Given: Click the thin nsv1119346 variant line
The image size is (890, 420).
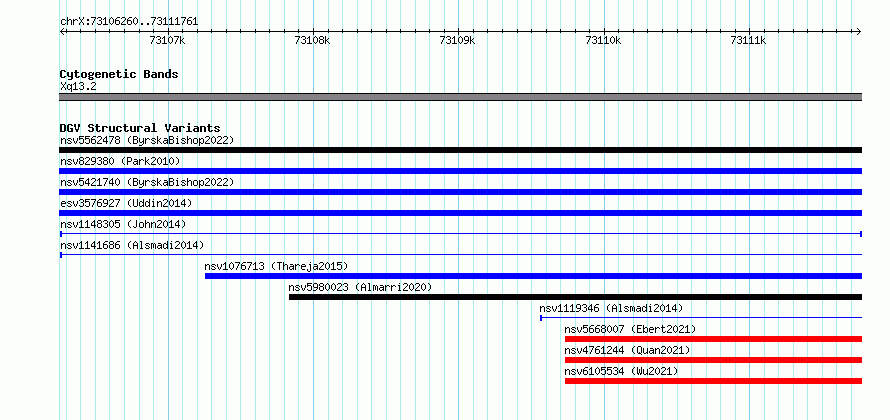Looking at the screenshot, I should [x=701, y=318].
